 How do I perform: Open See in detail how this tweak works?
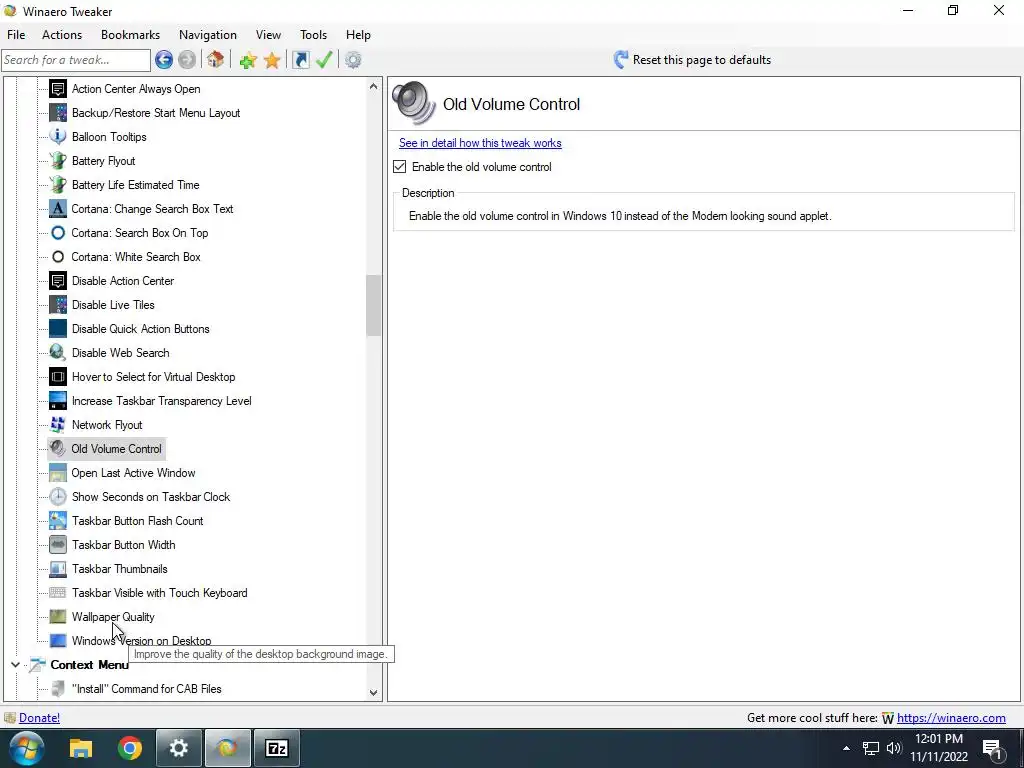coord(480,143)
